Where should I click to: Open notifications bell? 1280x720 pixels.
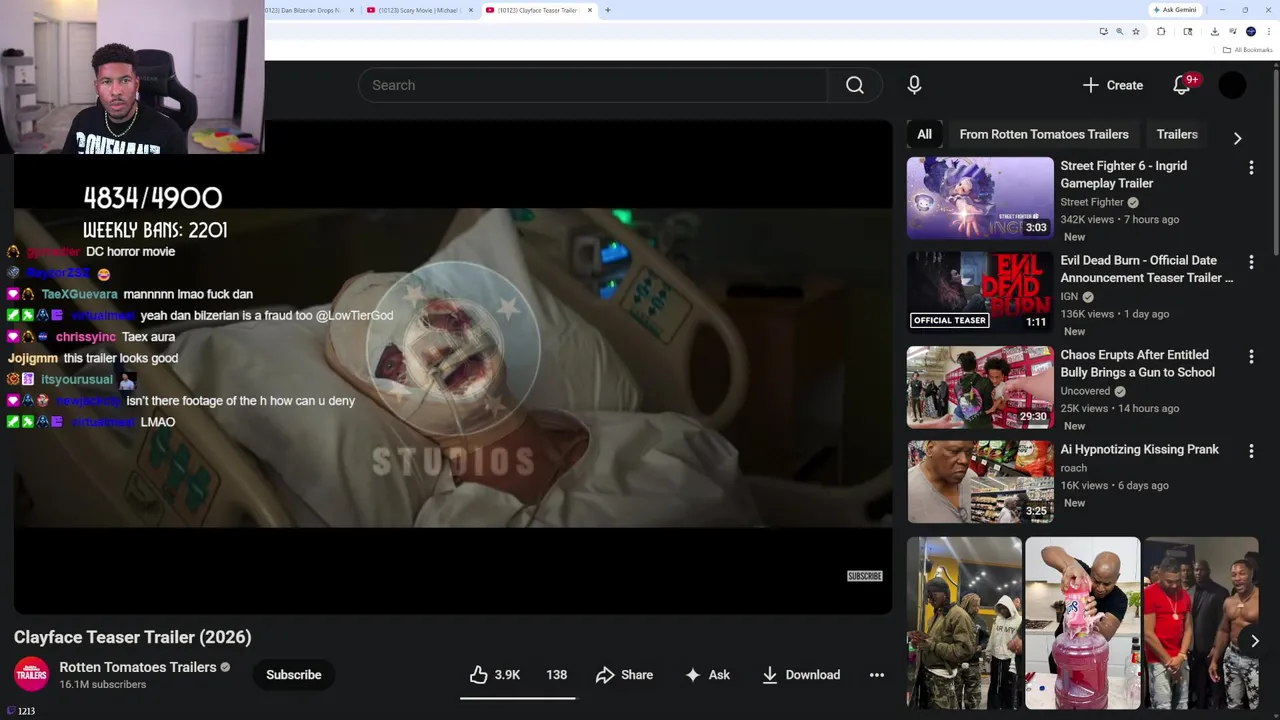1182,85
